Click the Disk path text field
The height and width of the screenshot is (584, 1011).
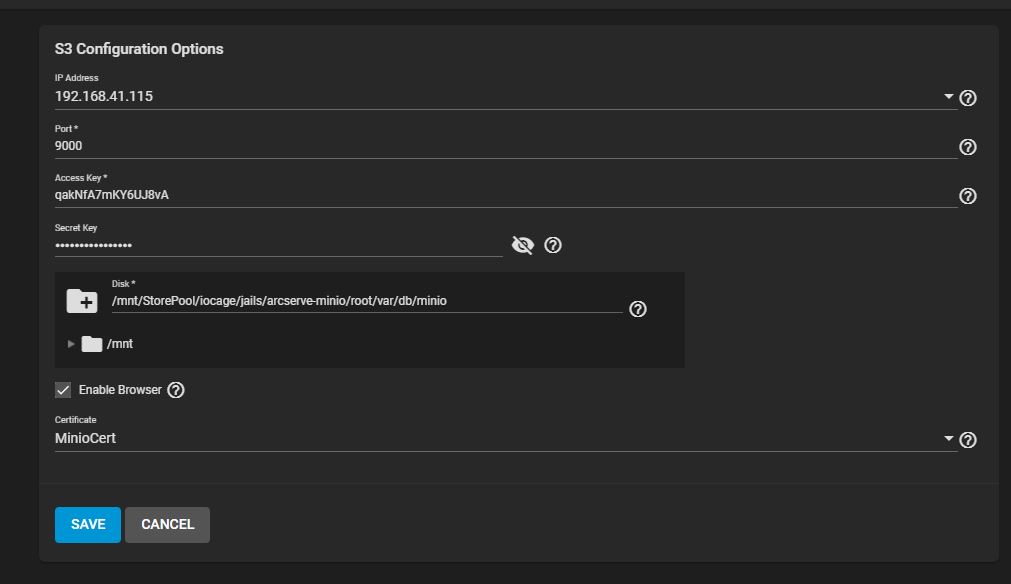point(367,301)
